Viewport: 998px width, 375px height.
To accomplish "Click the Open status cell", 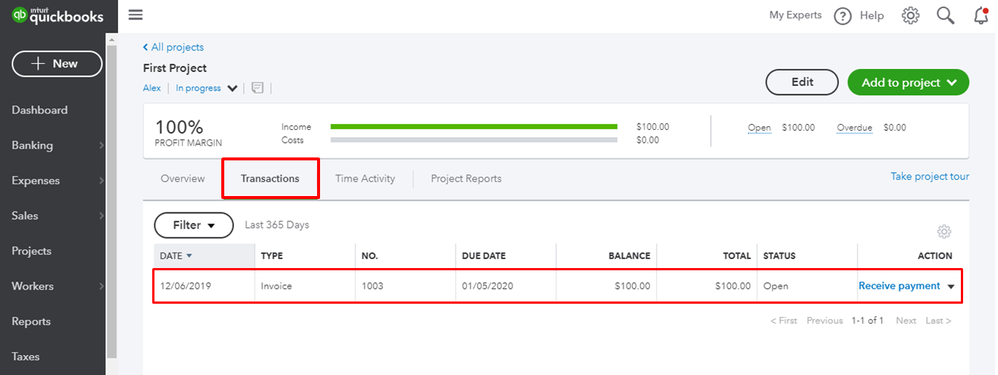I will coord(775,287).
